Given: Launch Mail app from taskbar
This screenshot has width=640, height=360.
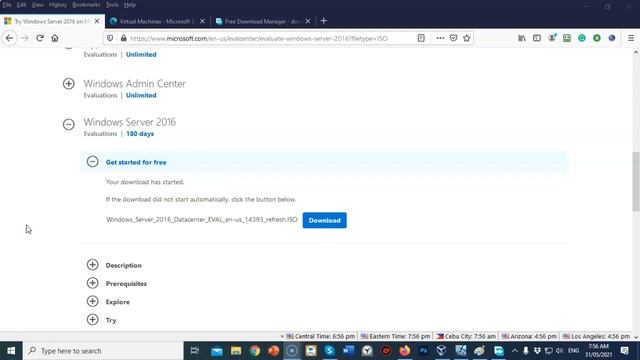Looking at the screenshot, I should 217,351.
